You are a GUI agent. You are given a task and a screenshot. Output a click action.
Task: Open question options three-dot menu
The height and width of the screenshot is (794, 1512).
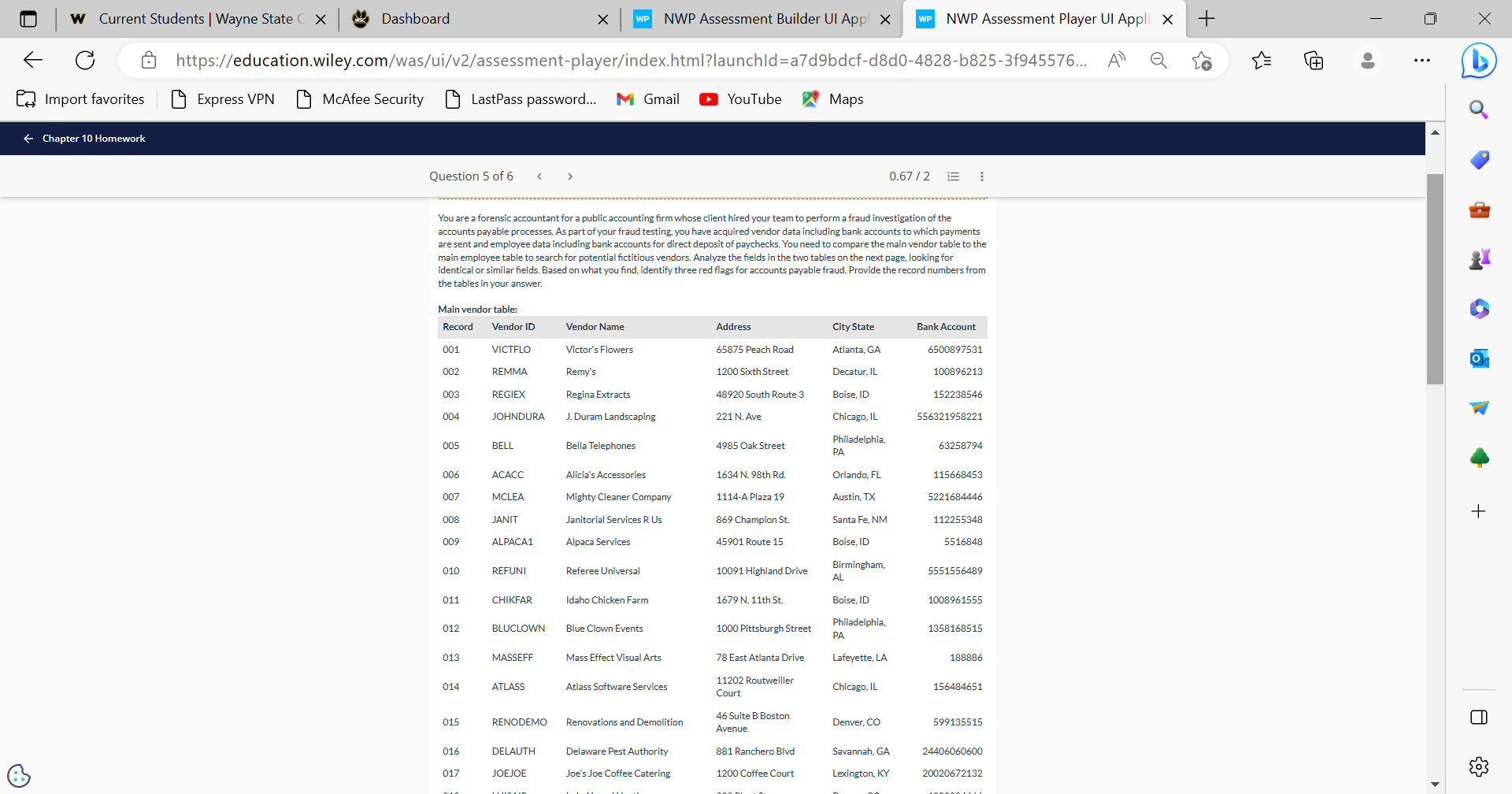[982, 176]
